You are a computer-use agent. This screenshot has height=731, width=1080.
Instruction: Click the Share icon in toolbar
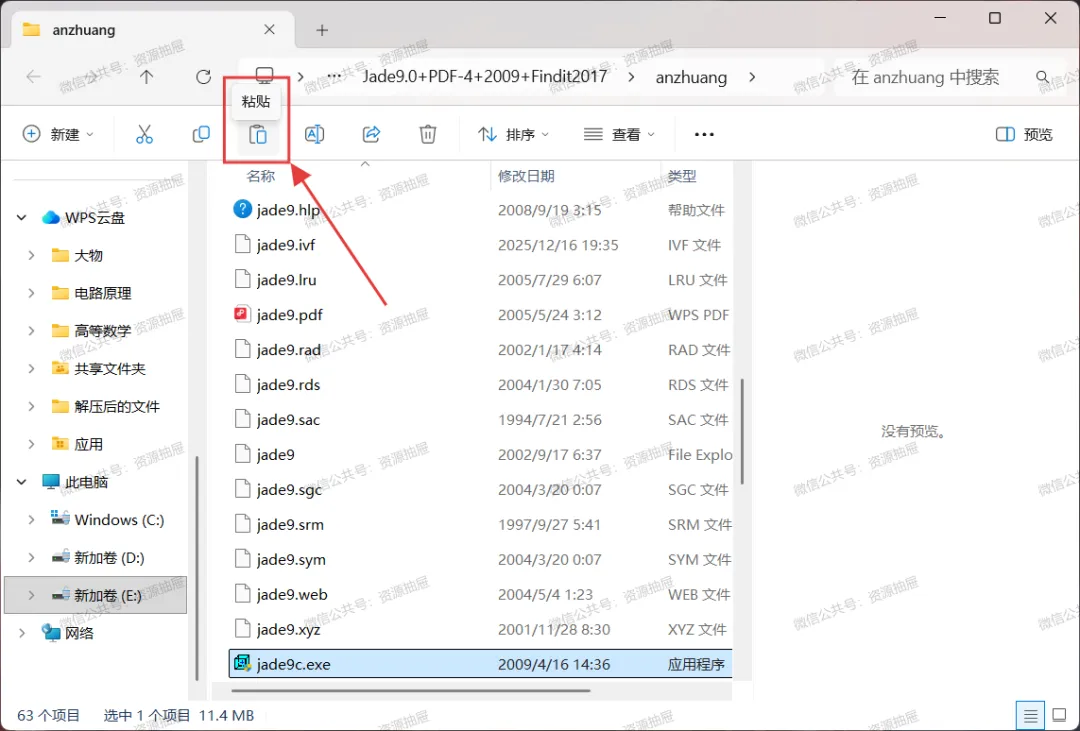371,134
